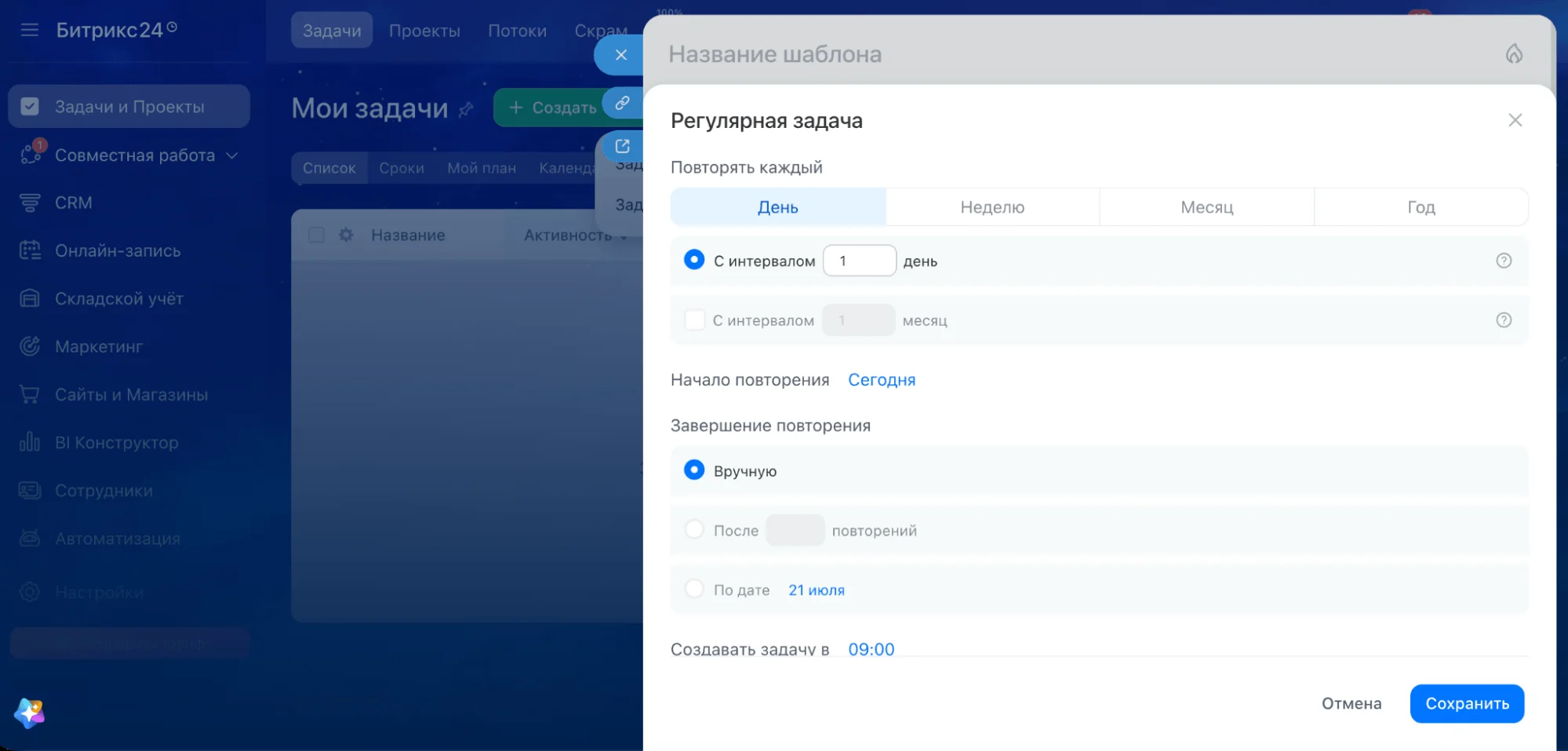Open Онлайн-запись calendar icon
Viewport: 1568px width, 751px height.
pos(30,250)
